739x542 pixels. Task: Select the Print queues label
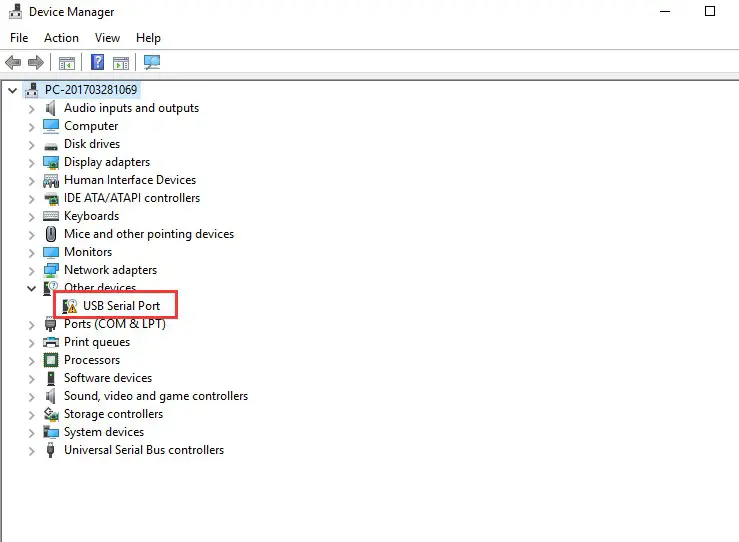(97, 342)
